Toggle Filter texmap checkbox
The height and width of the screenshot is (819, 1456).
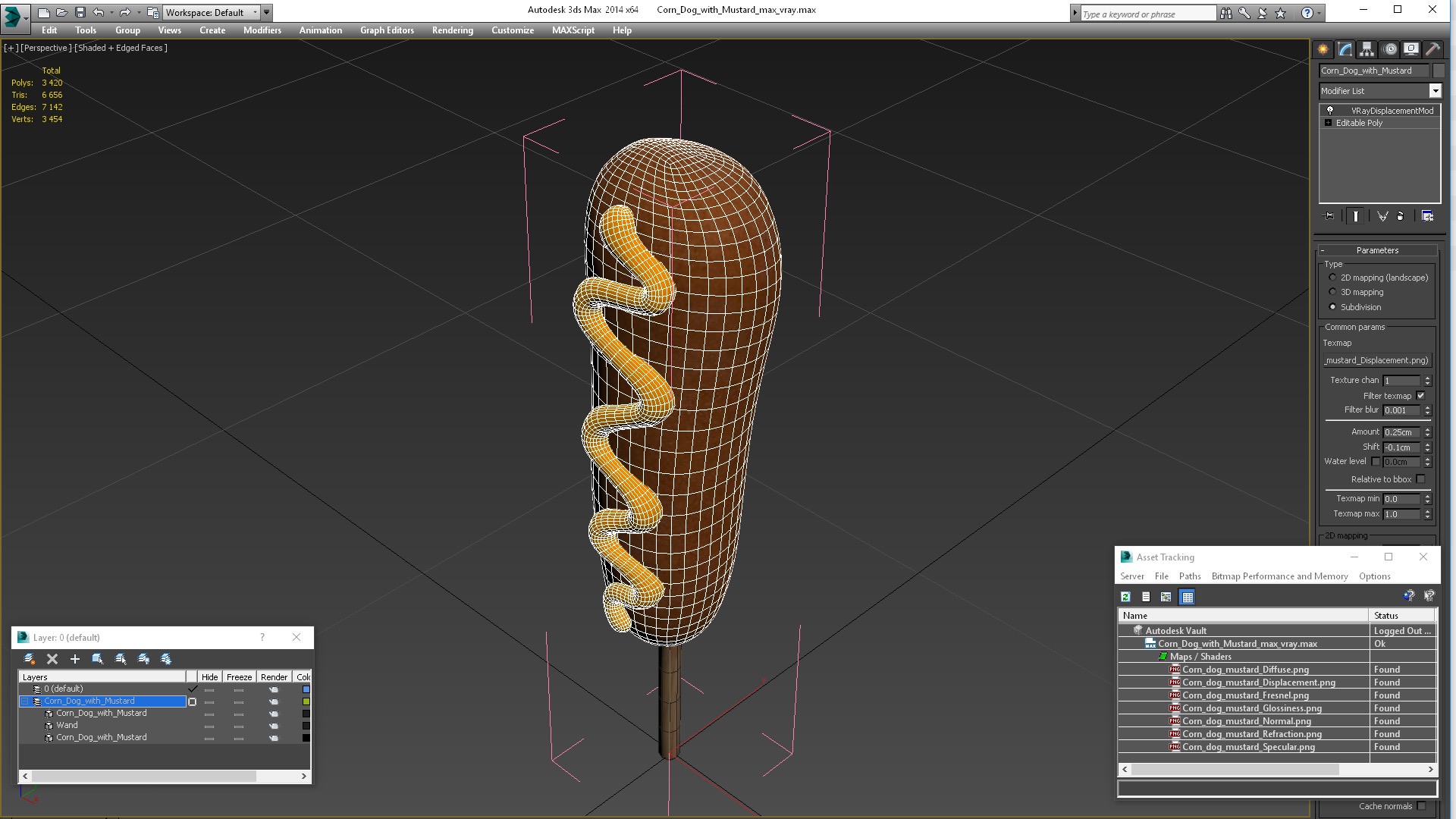pyautogui.click(x=1420, y=396)
